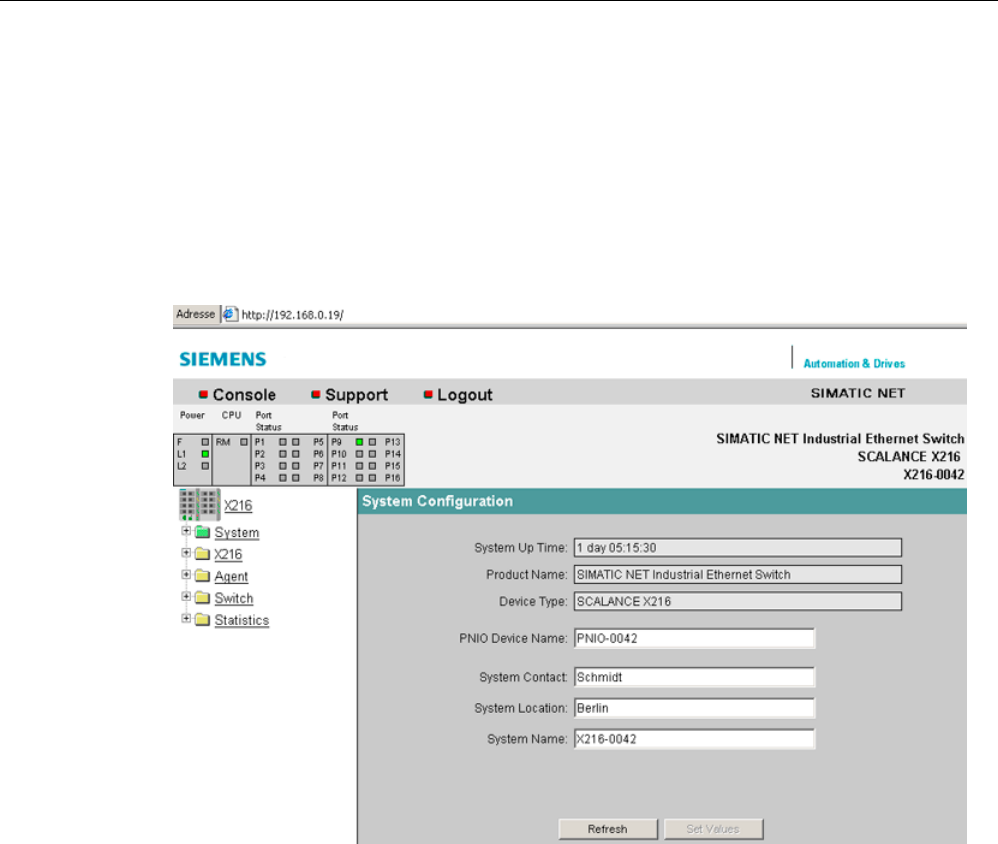Viewport: 998px width, 844px height.
Task: Click the System Configuration heading
Action: pyautogui.click(x=437, y=502)
